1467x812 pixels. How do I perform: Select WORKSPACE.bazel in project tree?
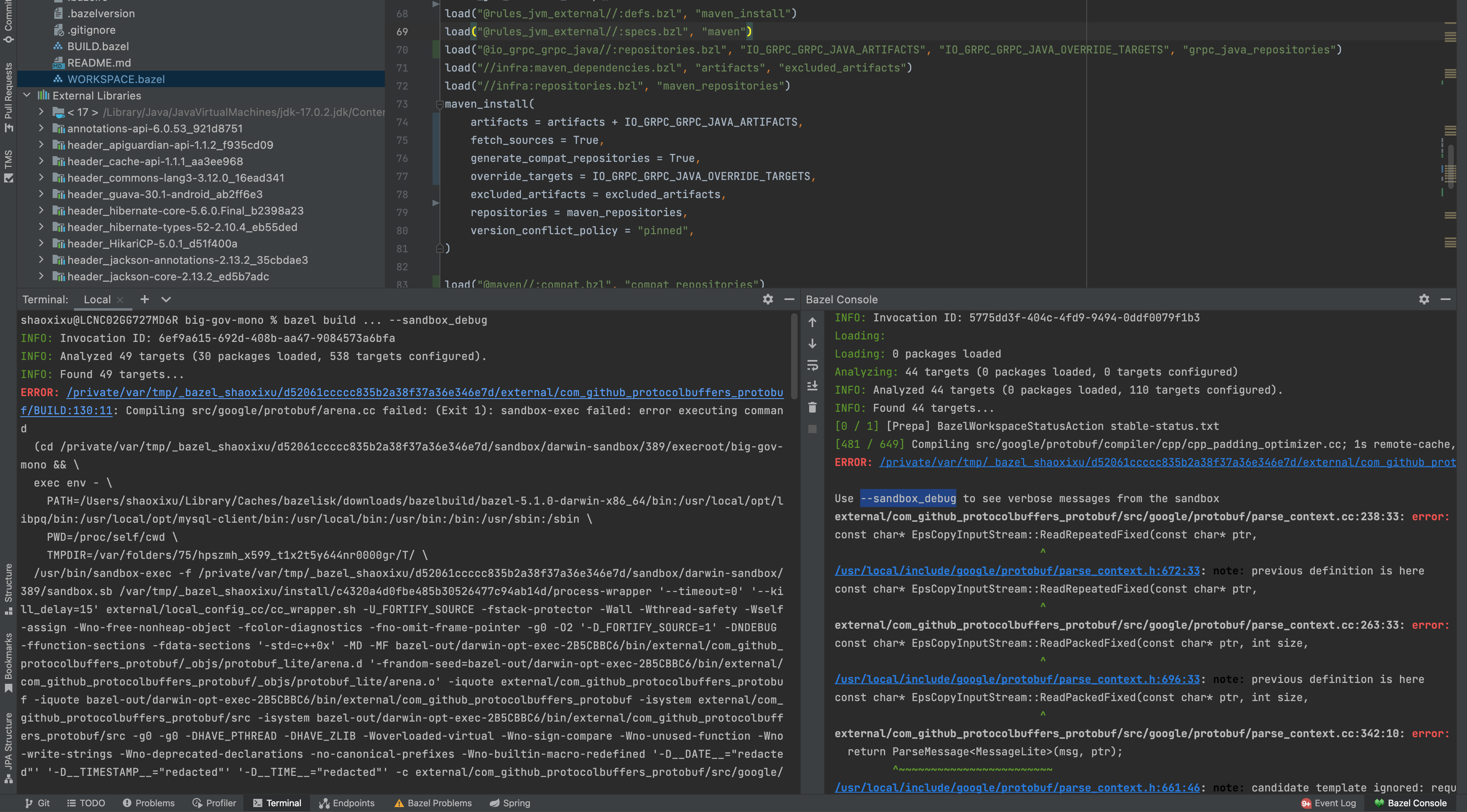click(116, 79)
